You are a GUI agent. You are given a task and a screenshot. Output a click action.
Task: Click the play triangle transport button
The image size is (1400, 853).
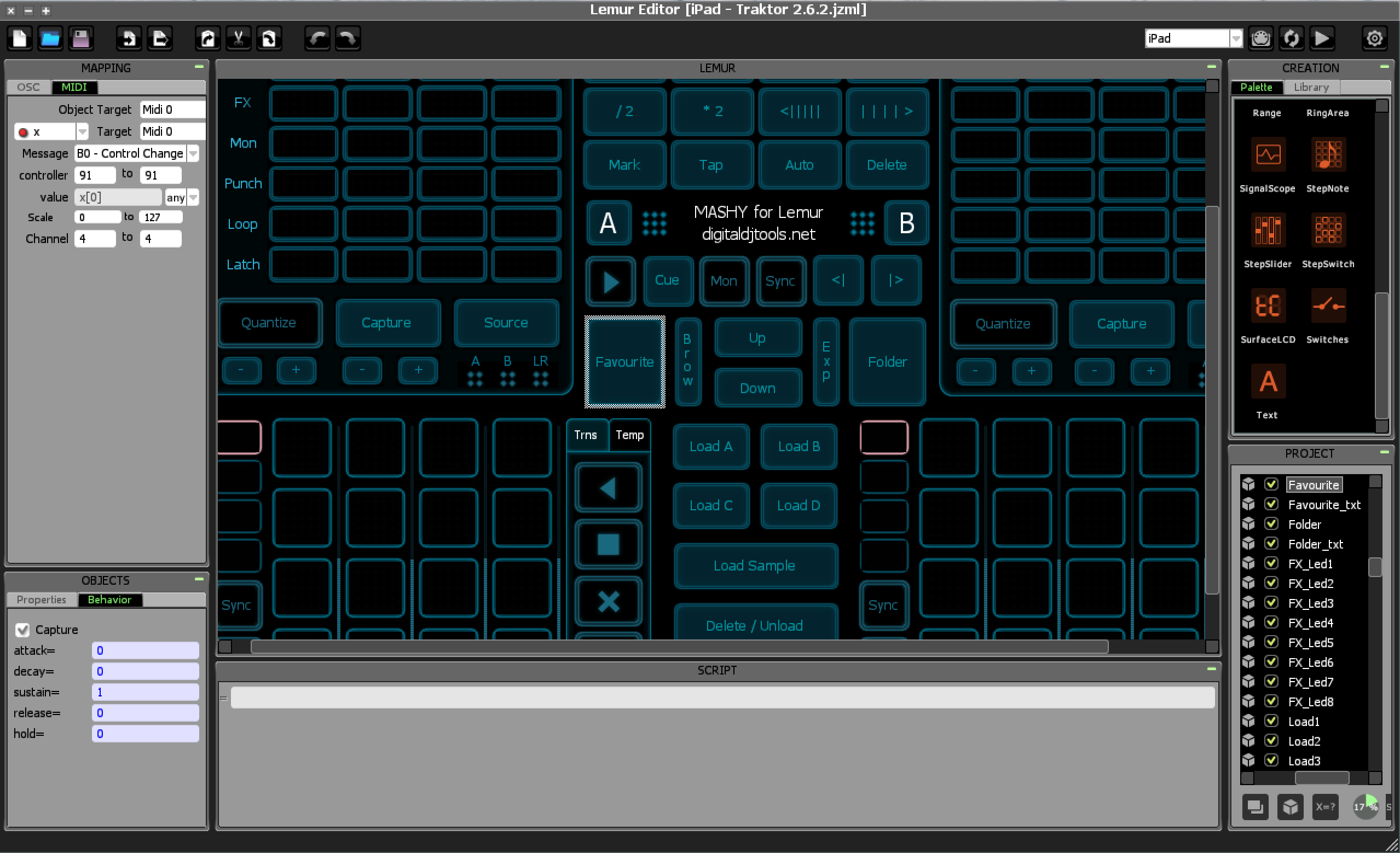click(x=611, y=281)
